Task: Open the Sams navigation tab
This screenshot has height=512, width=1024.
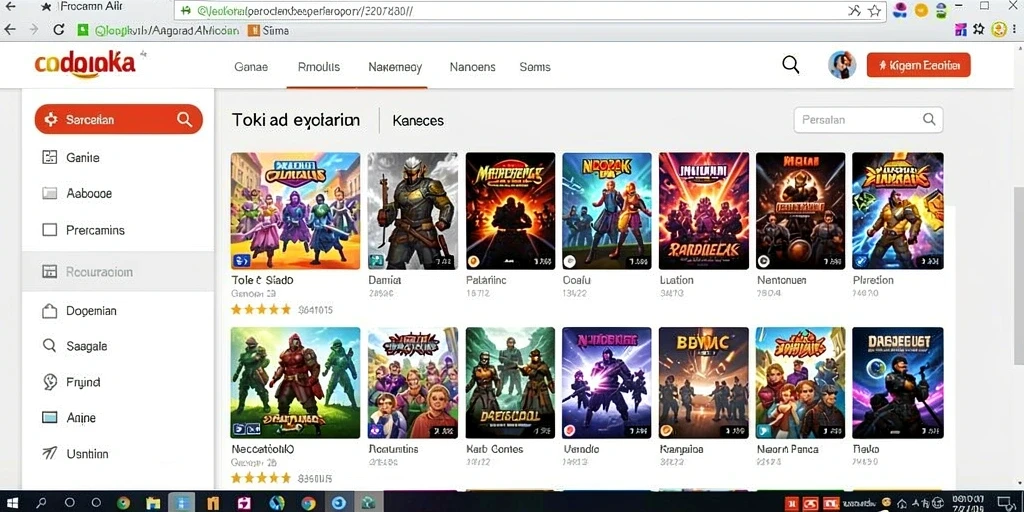Action: coord(535,67)
